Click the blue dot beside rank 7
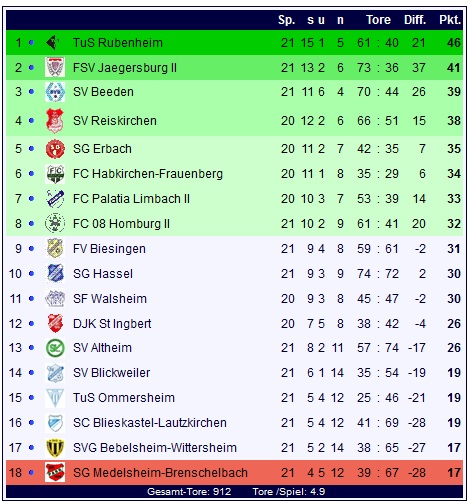469x503 pixels. point(31,199)
